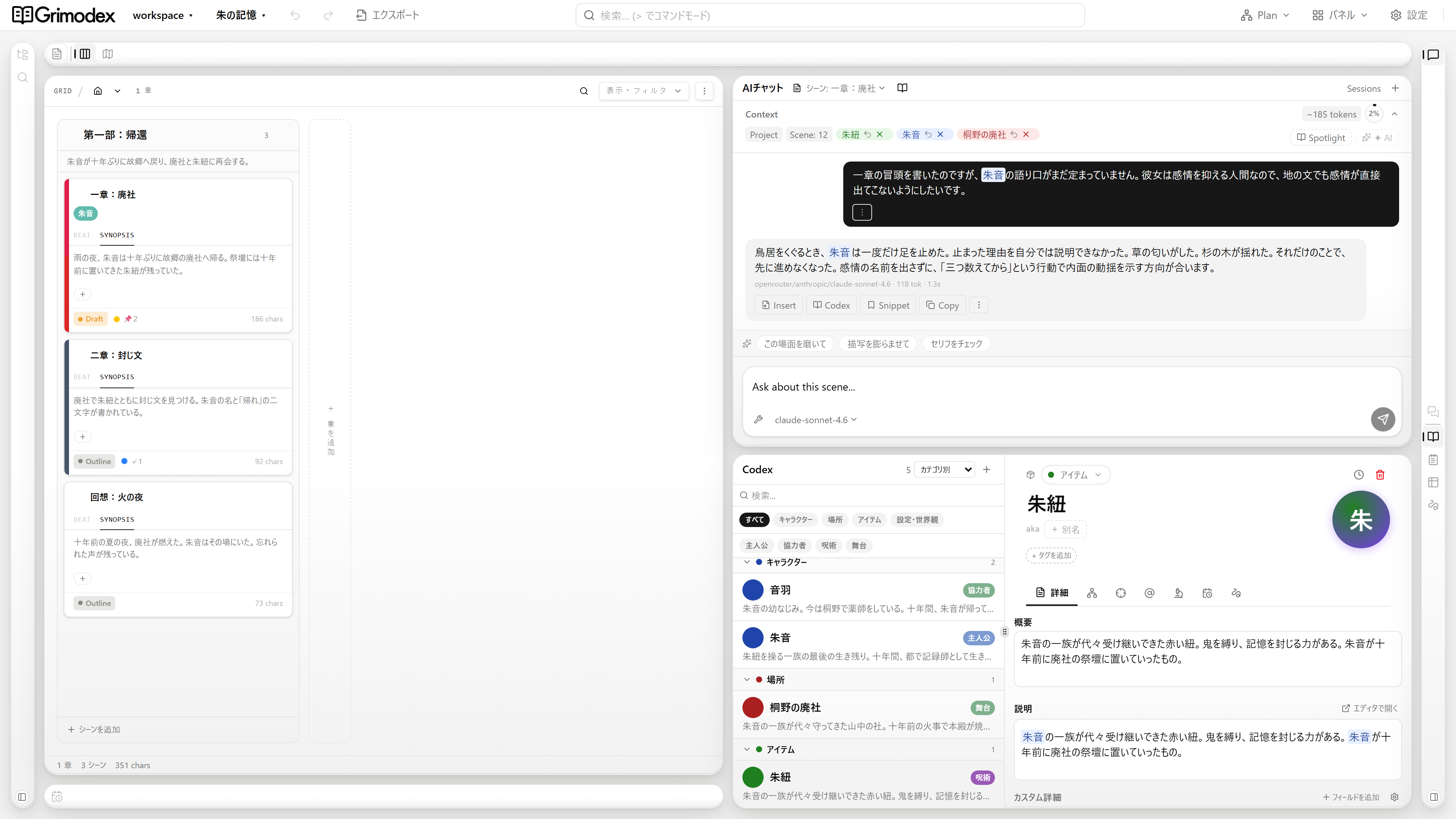Toggle the right sidebar panel

[x=1434, y=797]
